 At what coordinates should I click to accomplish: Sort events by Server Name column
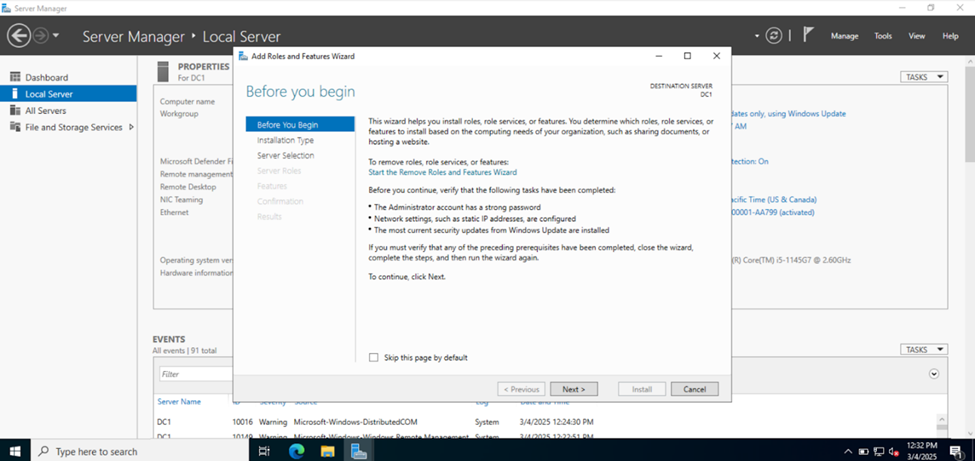coord(179,402)
